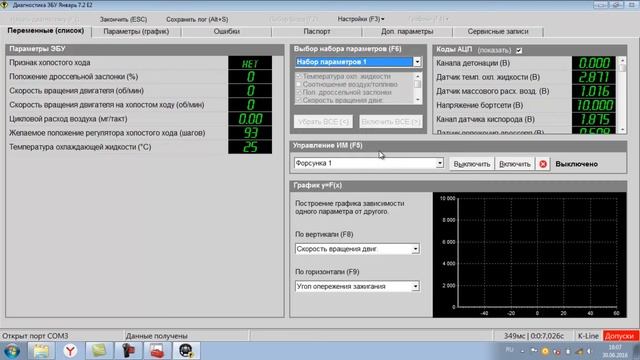Click the RU language indicator in tray
The height and width of the screenshot is (360, 640).
point(509,350)
